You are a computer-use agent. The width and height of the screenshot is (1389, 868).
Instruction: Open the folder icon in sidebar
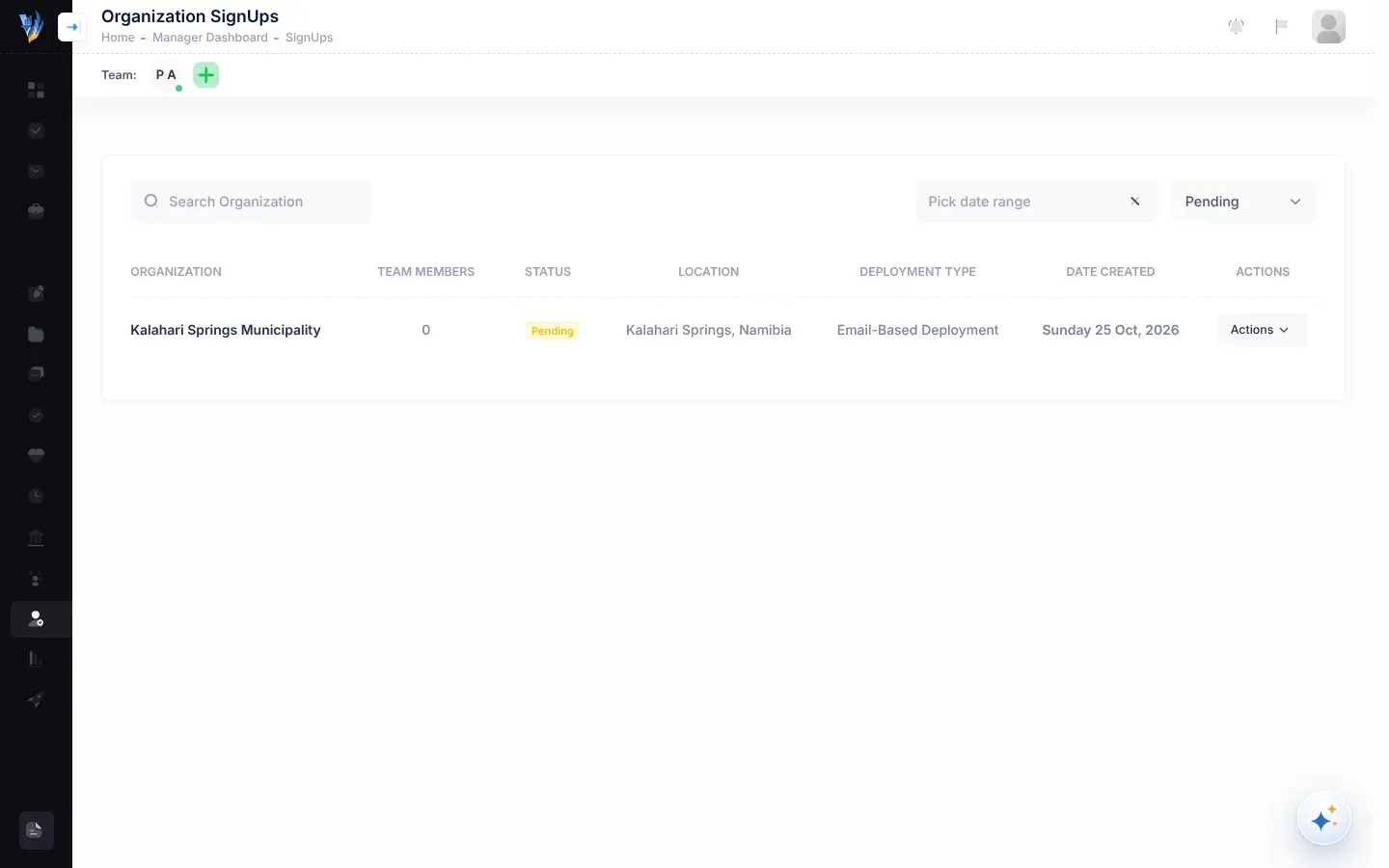click(36, 334)
